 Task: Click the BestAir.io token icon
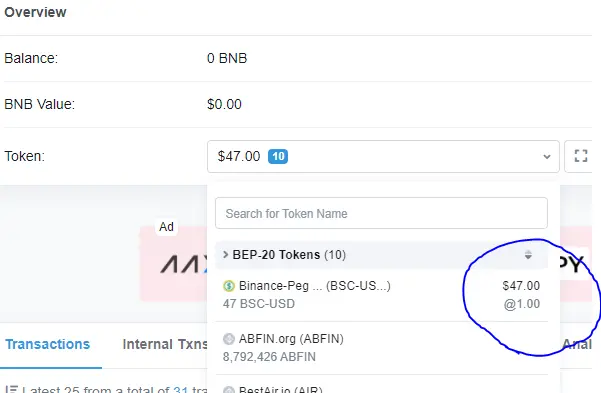(x=229, y=390)
